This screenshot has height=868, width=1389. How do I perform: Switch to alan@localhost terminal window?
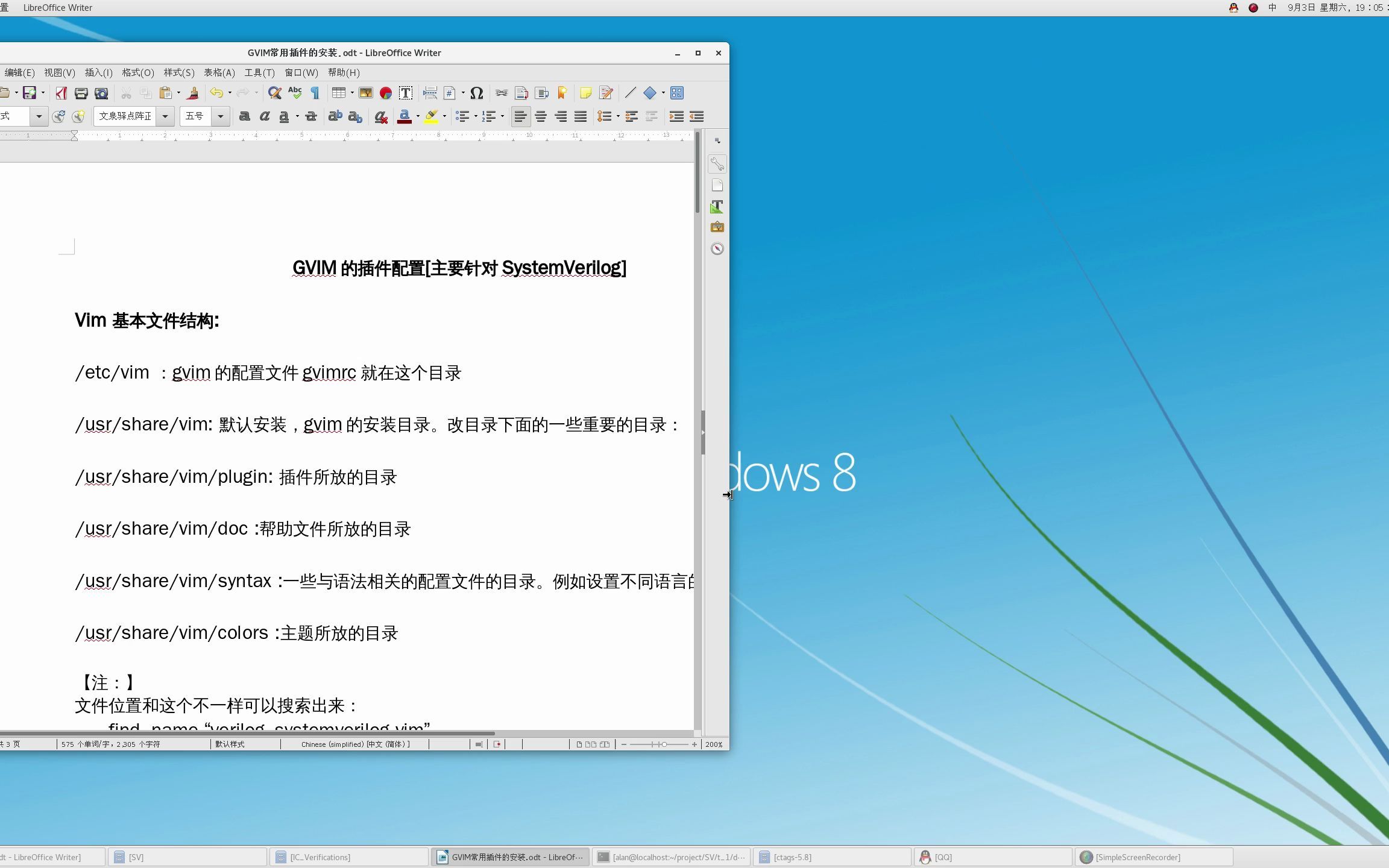[672, 857]
